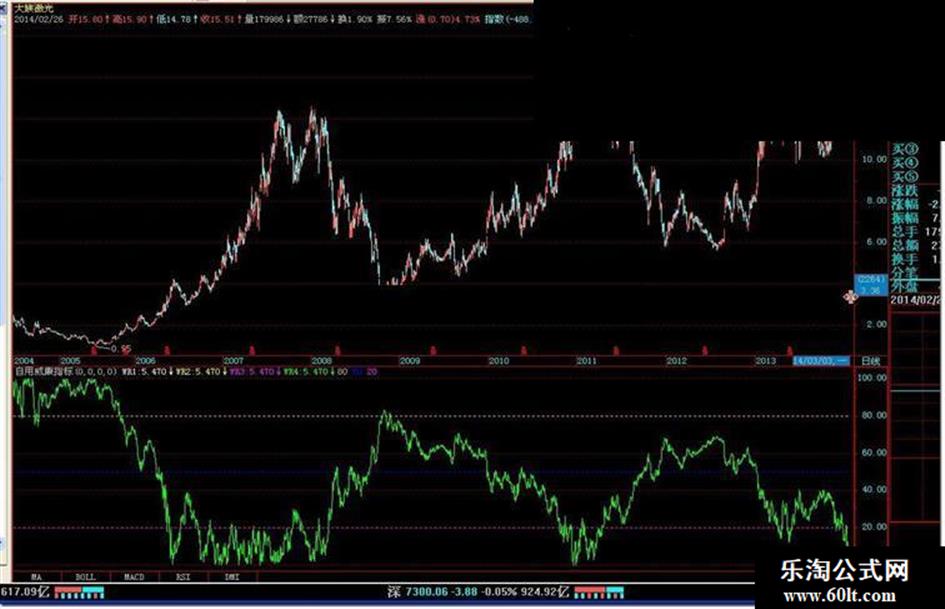Click the crosshair cursor icon beside price axis
The width and height of the screenshot is (945, 609).
click(850, 297)
